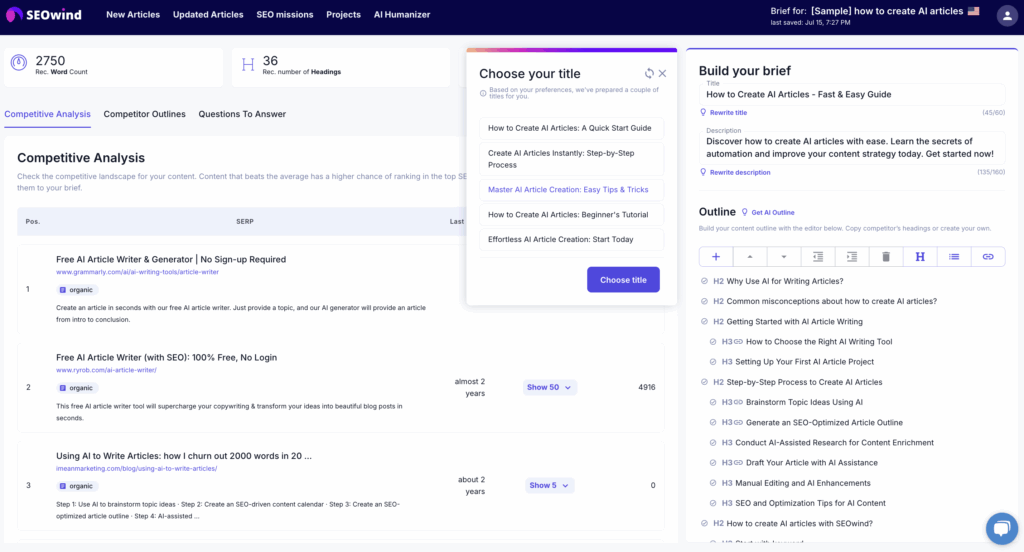Toggle check circle for 'Common misconceptions' heading
Image resolution: width=1024 pixels, height=552 pixels.
(x=704, y=301)
